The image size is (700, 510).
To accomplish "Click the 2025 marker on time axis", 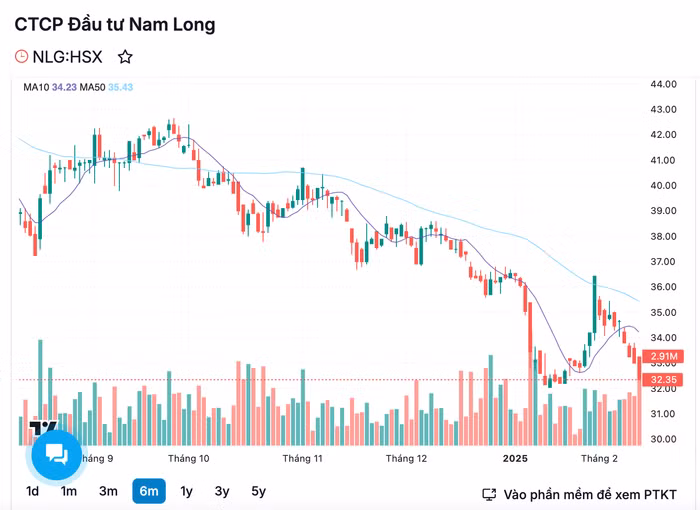I will coord(515,459).
